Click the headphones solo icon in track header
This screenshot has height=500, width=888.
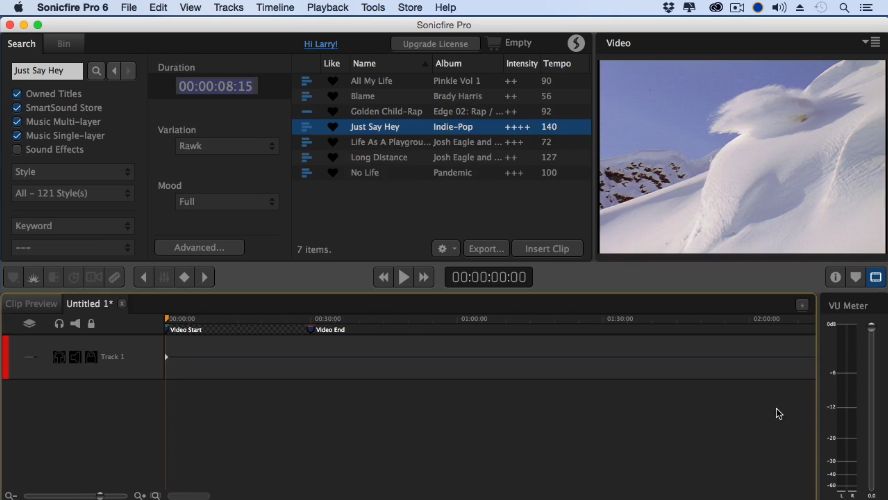pyautogui.click(x=59, y=324)
